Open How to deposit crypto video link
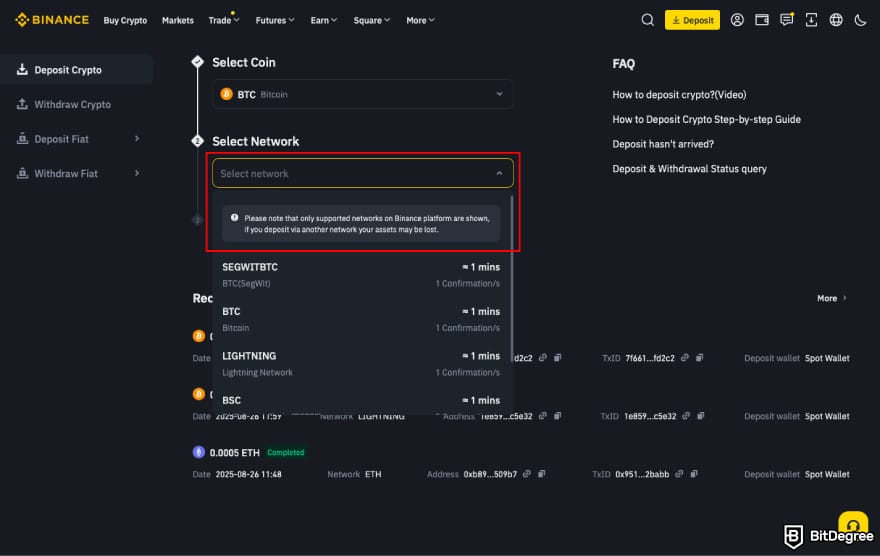The width and height of the screenshot is (880, 556). 679,95
